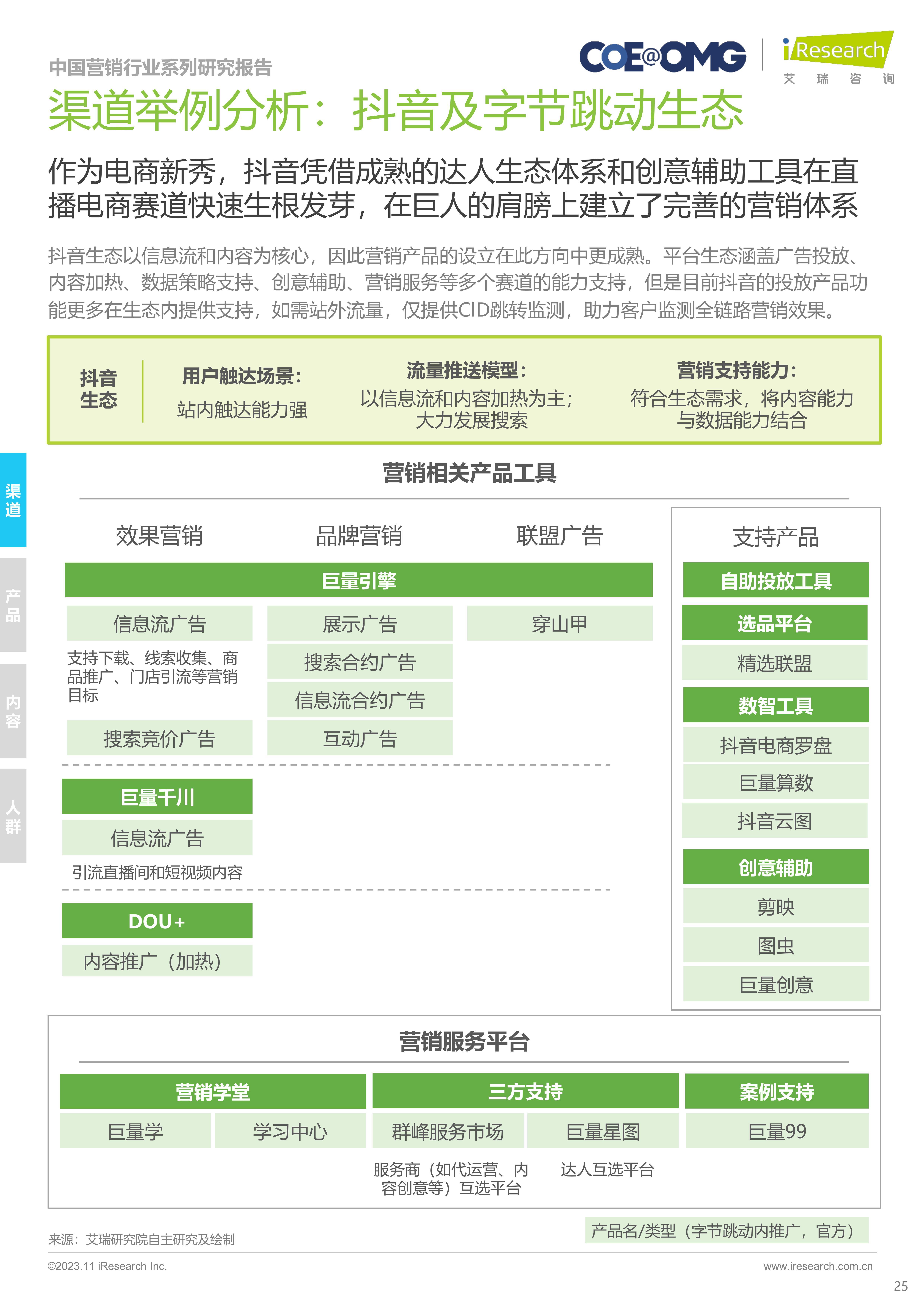
Task: Click the 效果营销 column heading
Action: (160, 536)
